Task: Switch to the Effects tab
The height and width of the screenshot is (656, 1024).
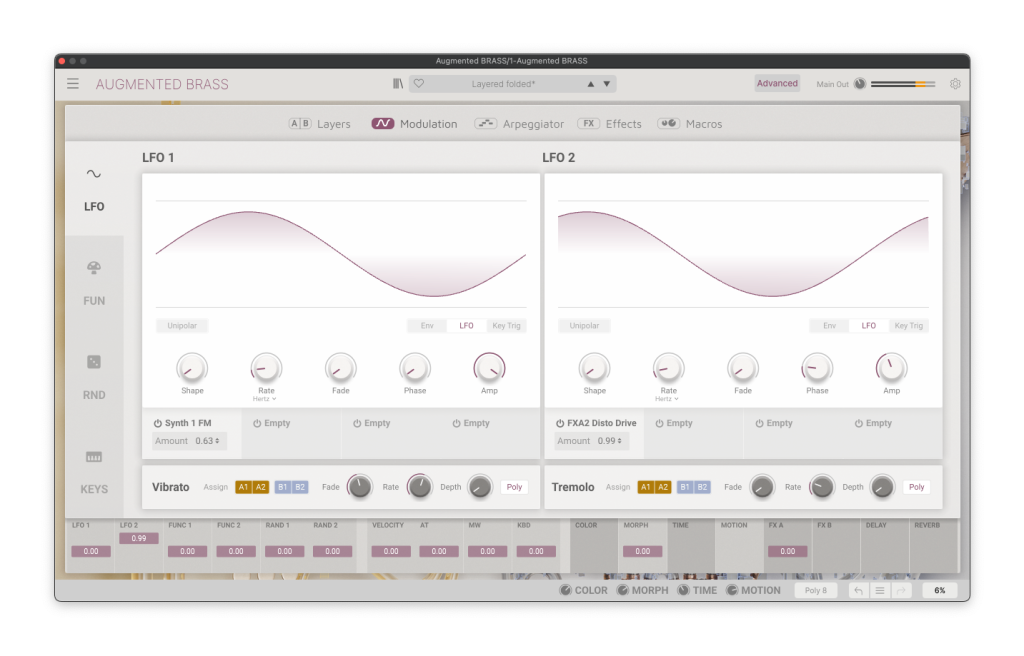Action: (610, 124)
